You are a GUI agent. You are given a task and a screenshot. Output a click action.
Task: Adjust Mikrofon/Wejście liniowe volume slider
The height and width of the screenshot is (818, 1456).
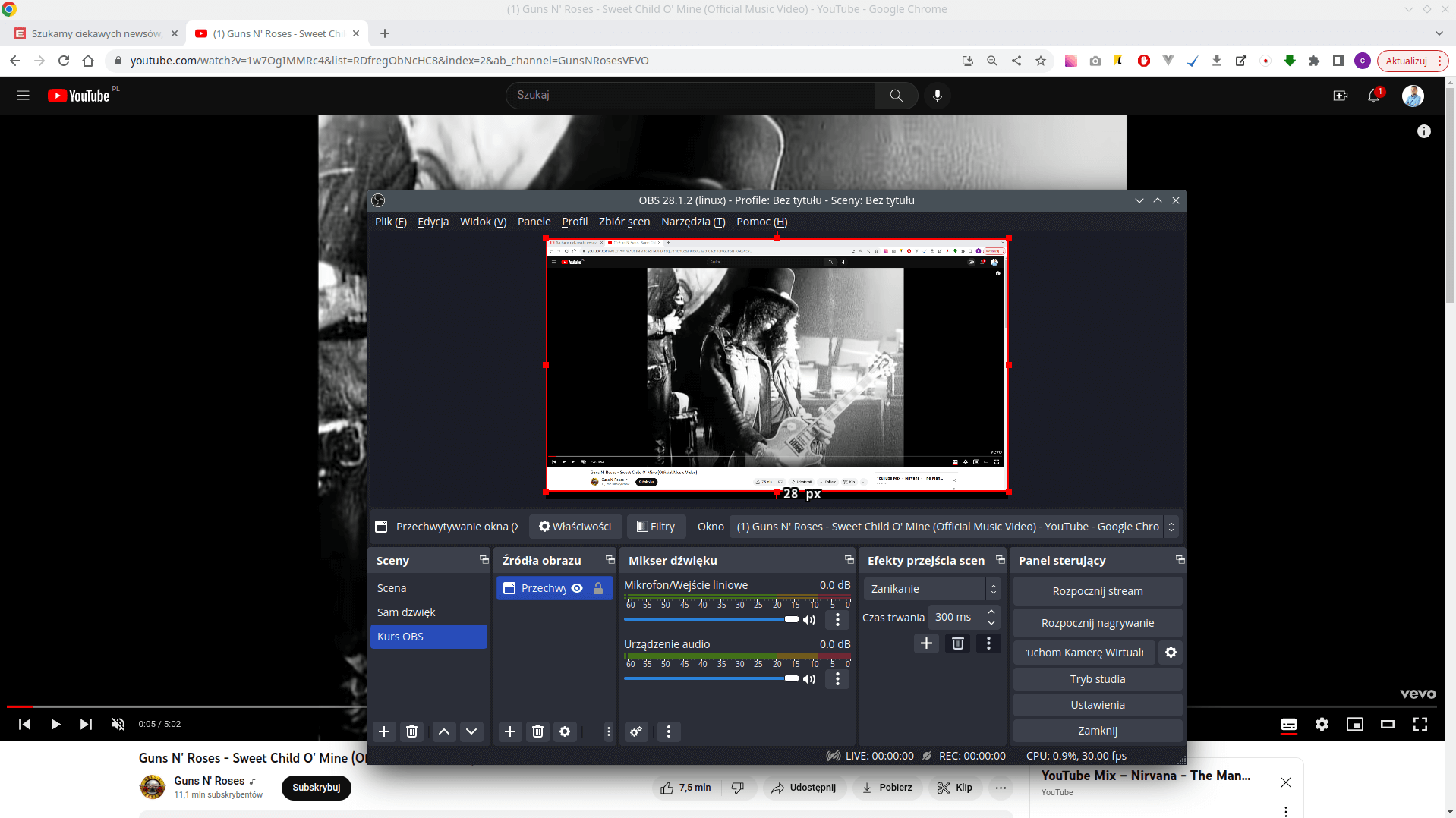pyautogui.click(x=711, y=619)
